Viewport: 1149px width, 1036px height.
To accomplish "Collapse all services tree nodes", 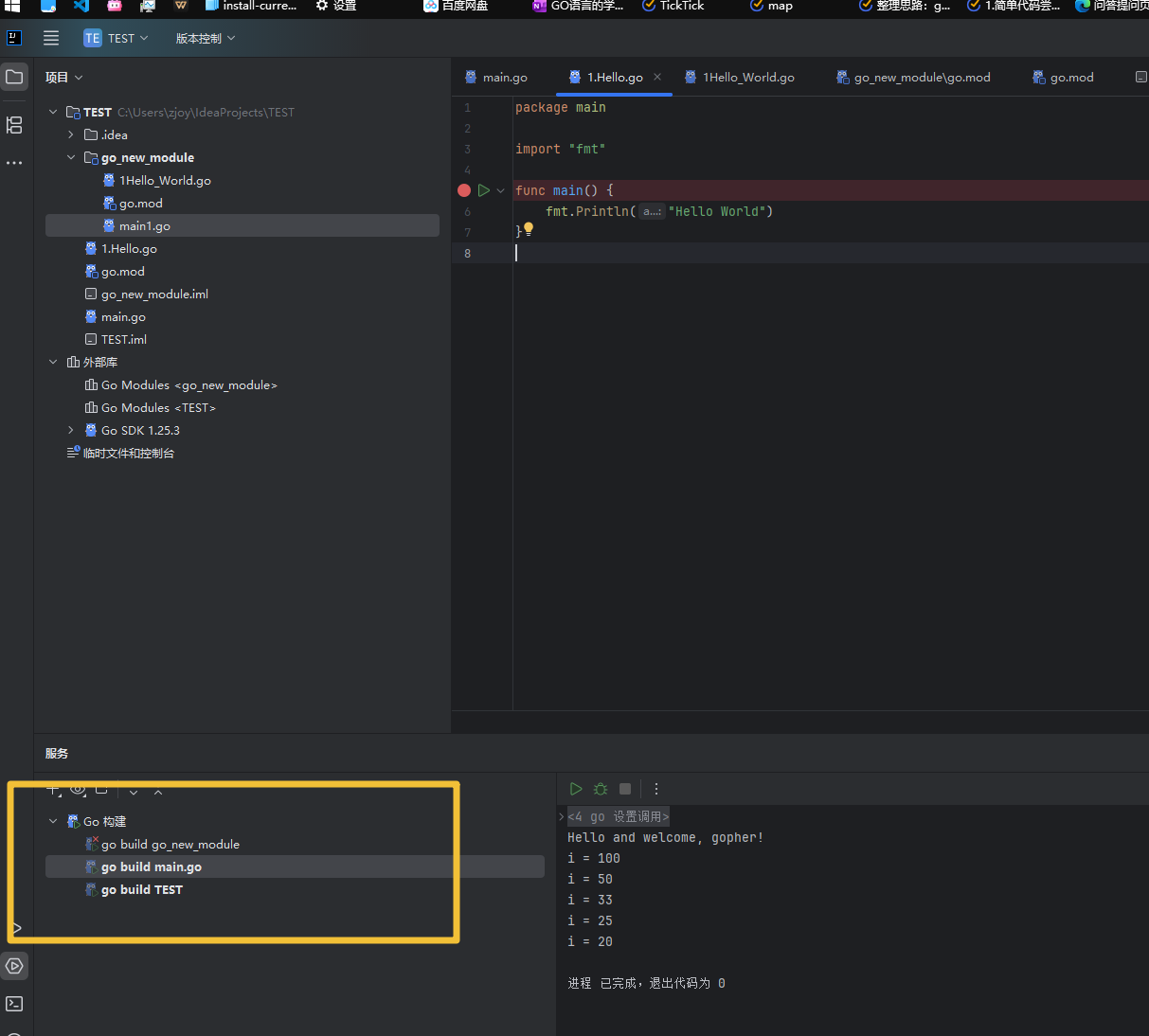I will (x=158, y=792).
